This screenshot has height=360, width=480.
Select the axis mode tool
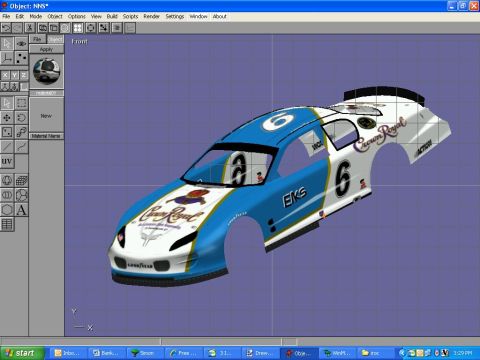tap(7, 58)
